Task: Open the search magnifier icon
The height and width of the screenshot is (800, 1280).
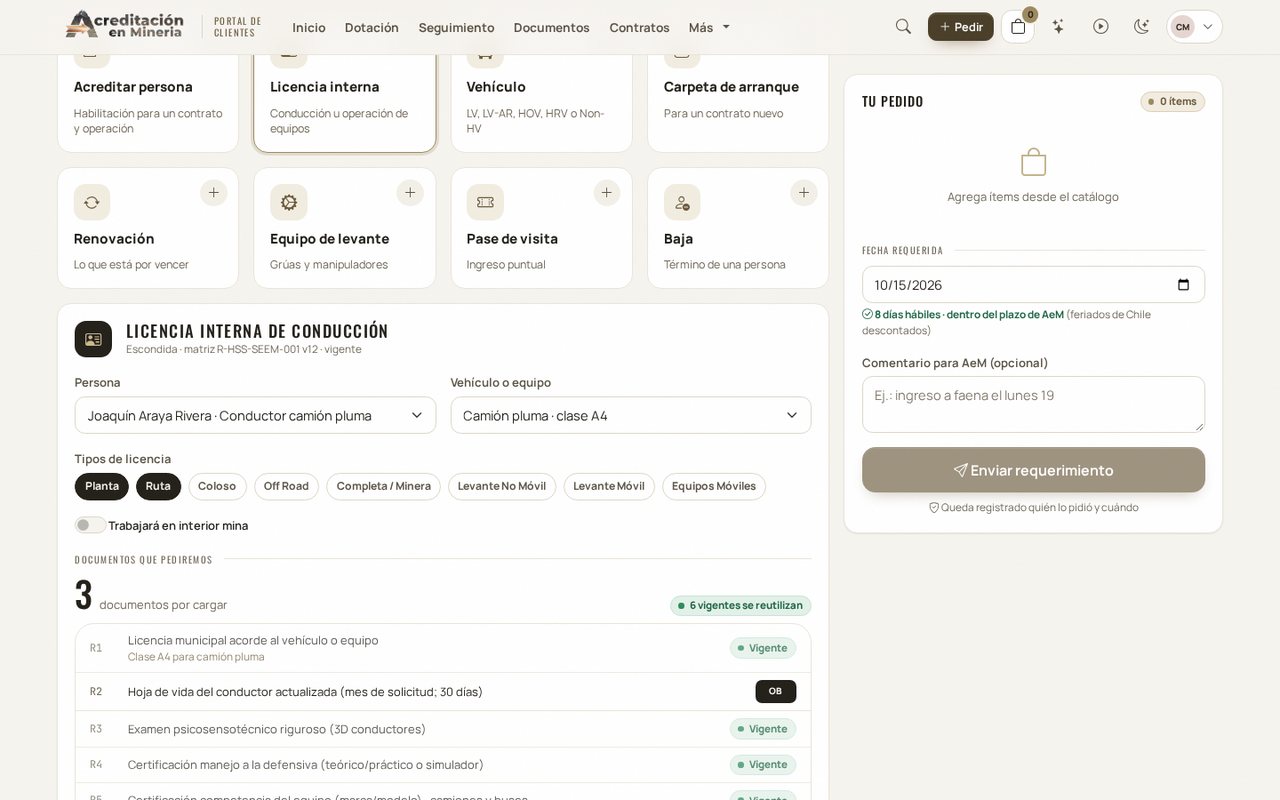Action: pos(903,27)
